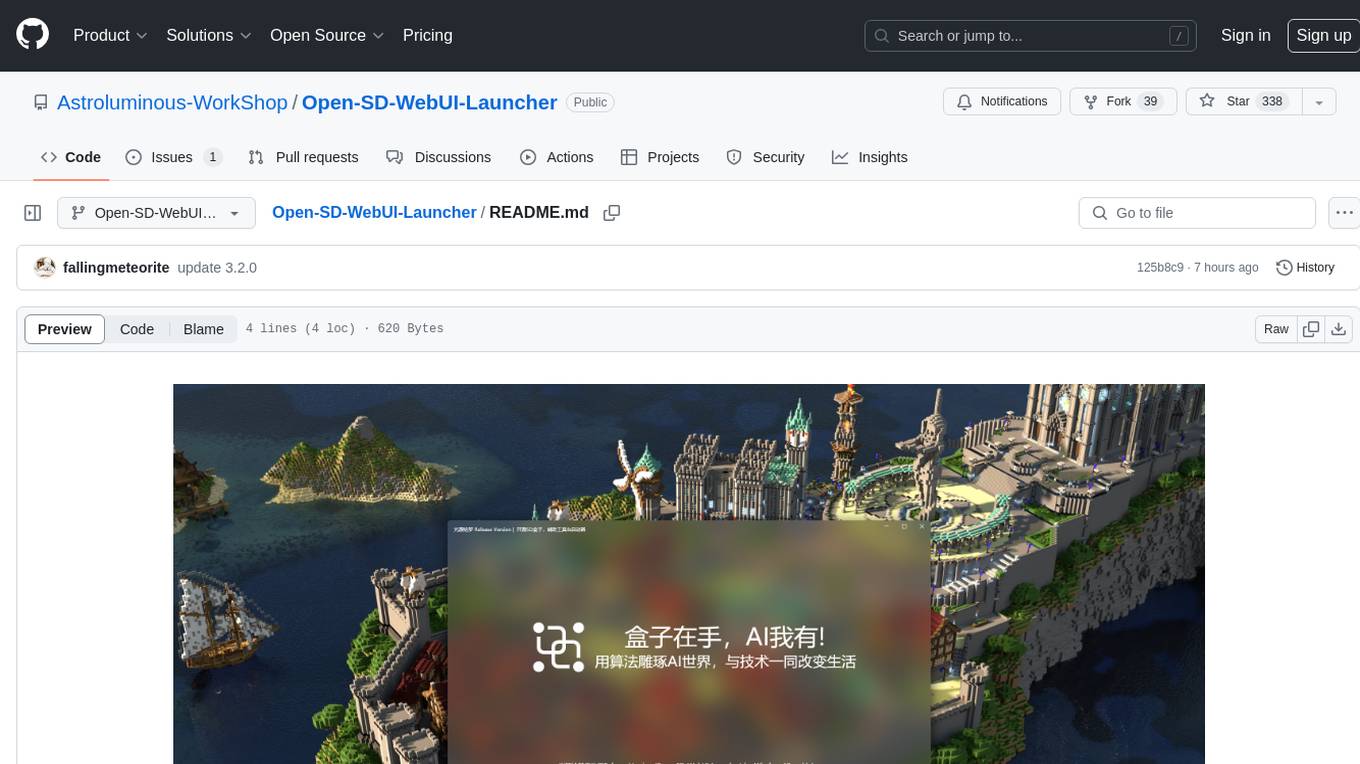The image size is (1360, 764).
Task: Switch to the Discussions tab
Action: [x=439, y=157]
